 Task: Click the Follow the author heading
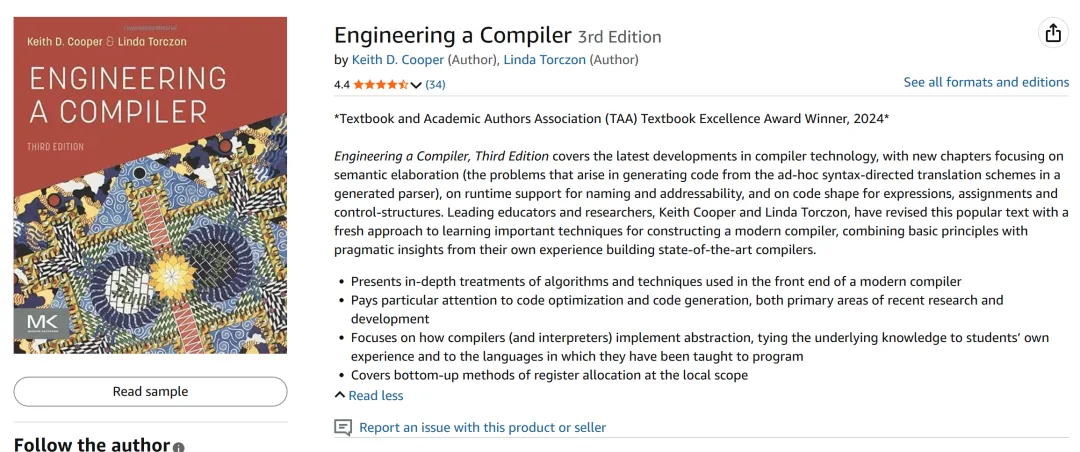coord(91,445)
